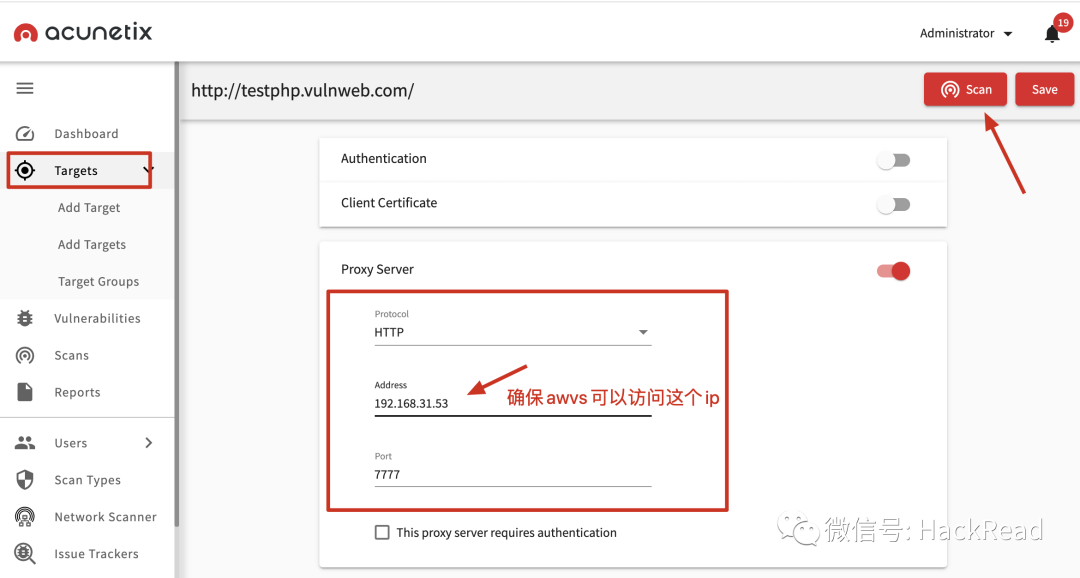Click the Authentication section label

point(384,158)
